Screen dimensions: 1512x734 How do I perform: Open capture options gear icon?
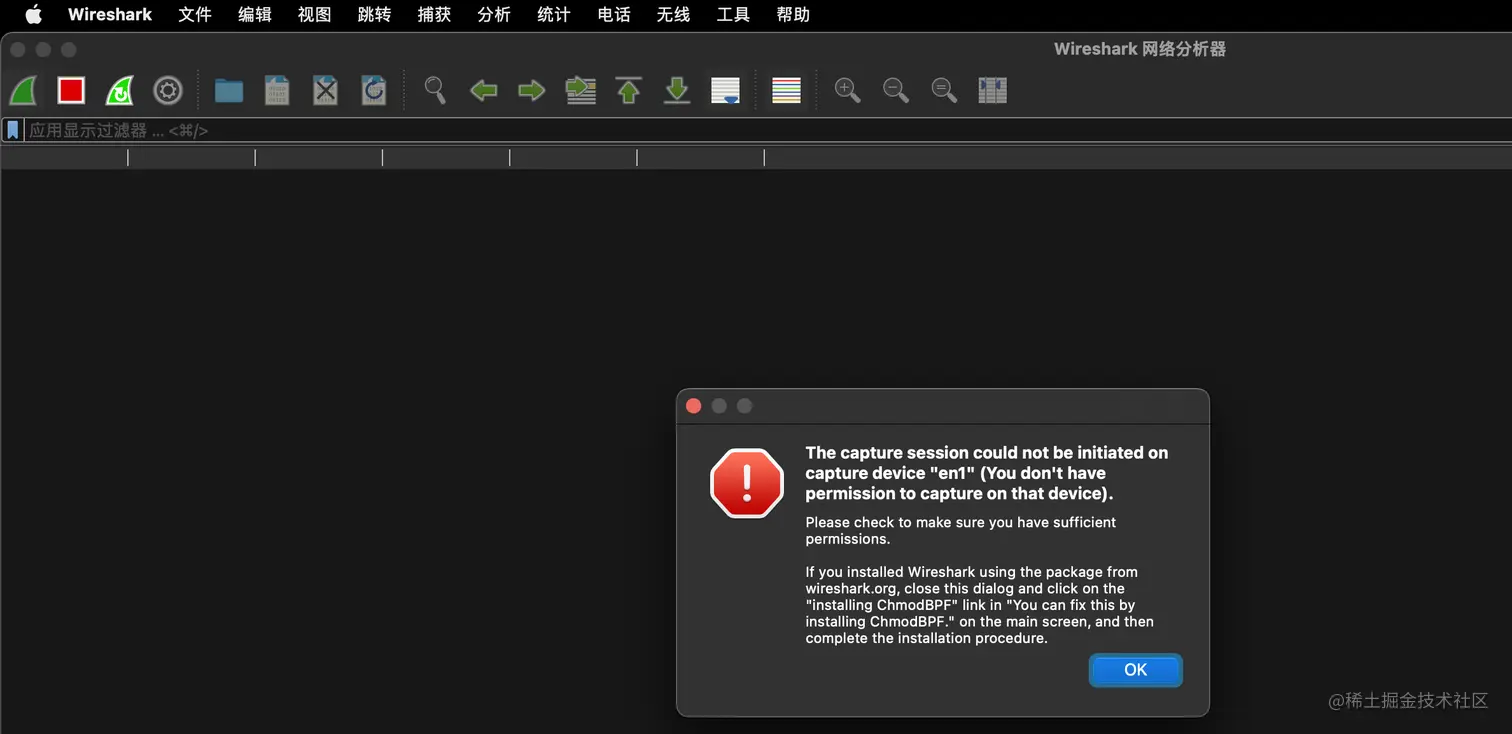(168, 91)
